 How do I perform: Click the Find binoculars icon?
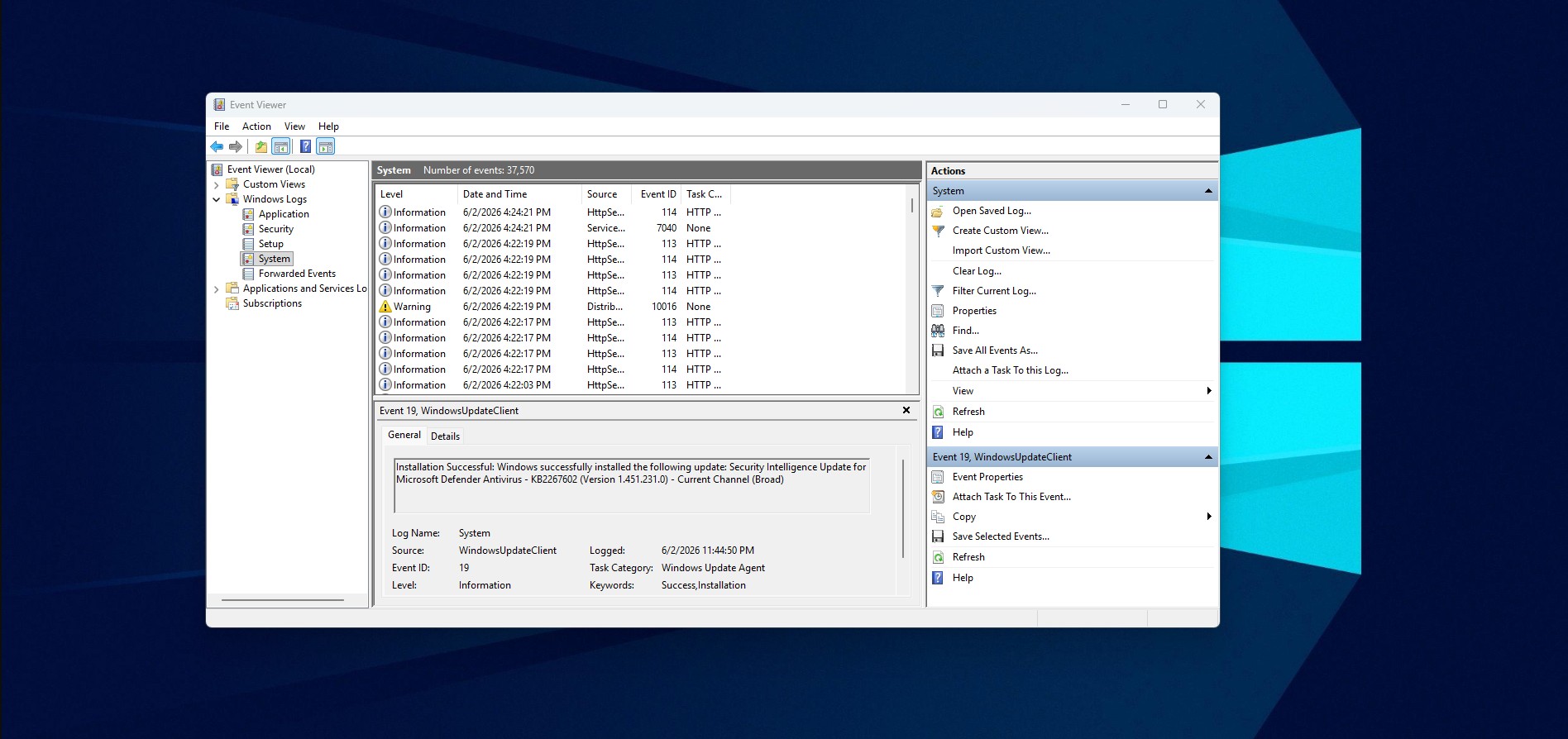[x=938, y=331]
